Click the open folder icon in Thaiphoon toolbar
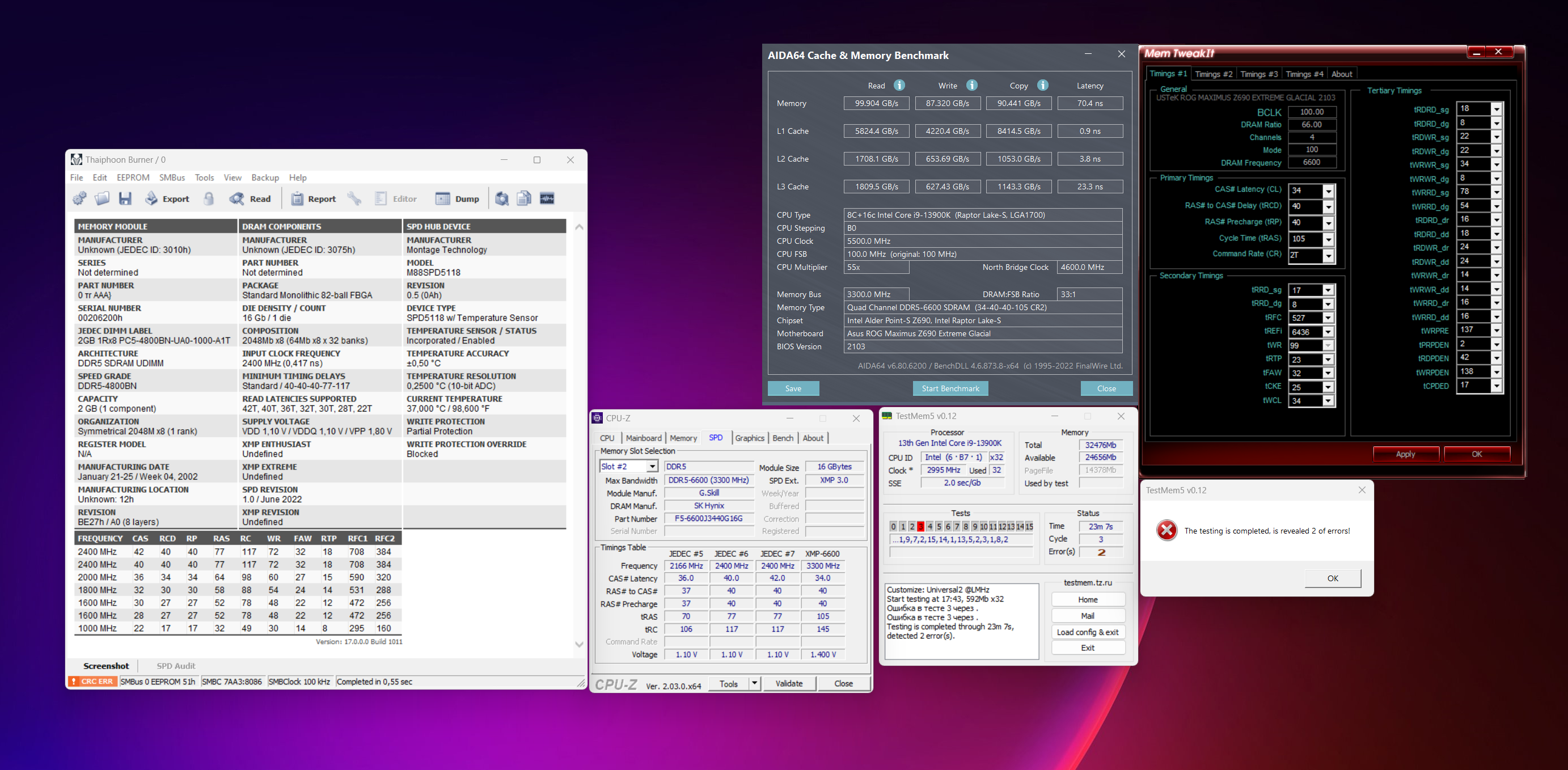Image resolution: width=1568 pixels, height=770 pixels. [102, 198]
